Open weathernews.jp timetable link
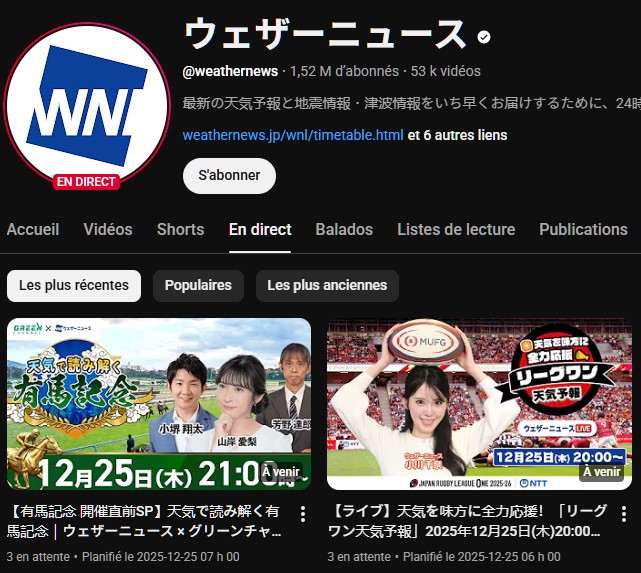Viewport: 641px width, 573px height. click(293, 135)
